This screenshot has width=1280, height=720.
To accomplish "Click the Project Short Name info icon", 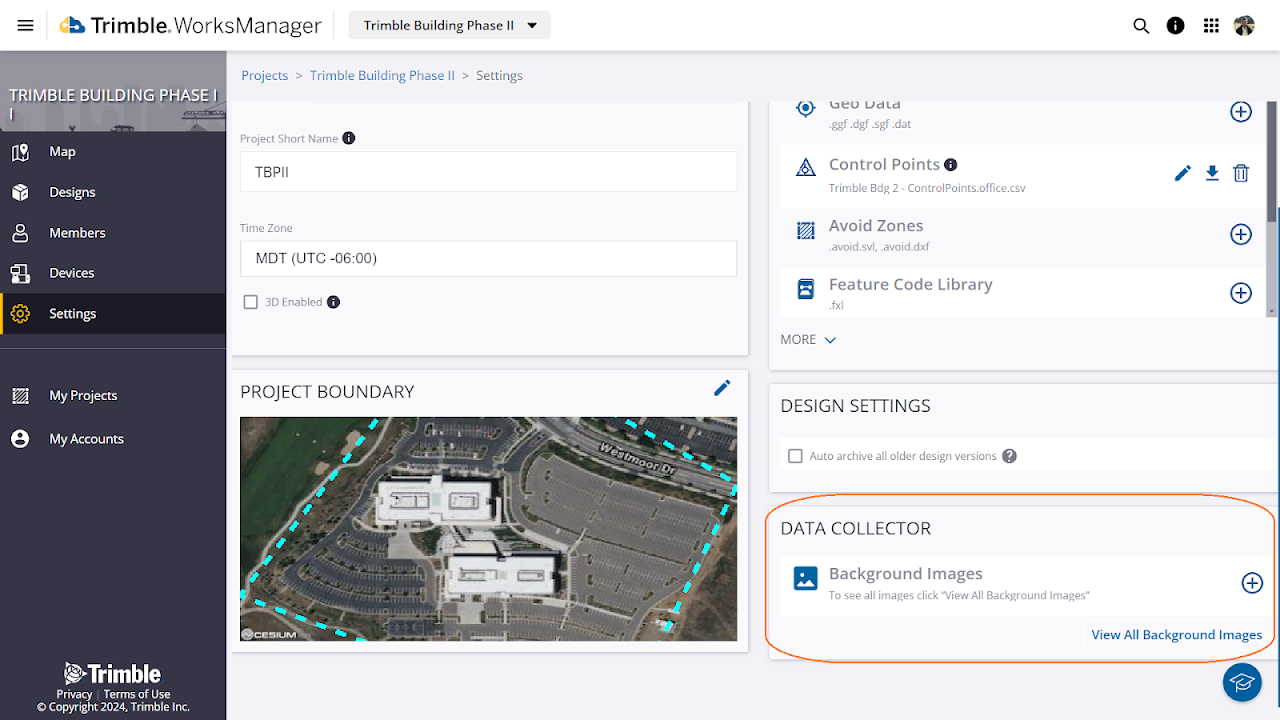I will click(x=349, y=138).
